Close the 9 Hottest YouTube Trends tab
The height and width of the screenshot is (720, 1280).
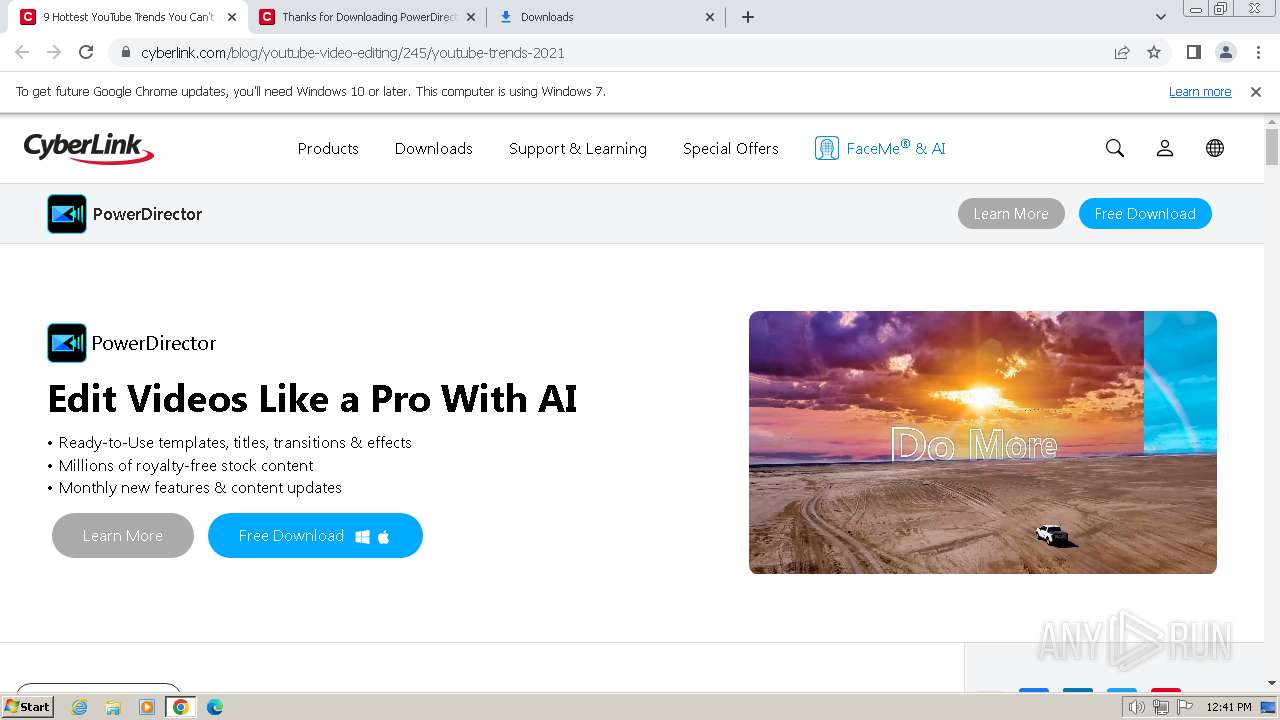coord(232,17)
